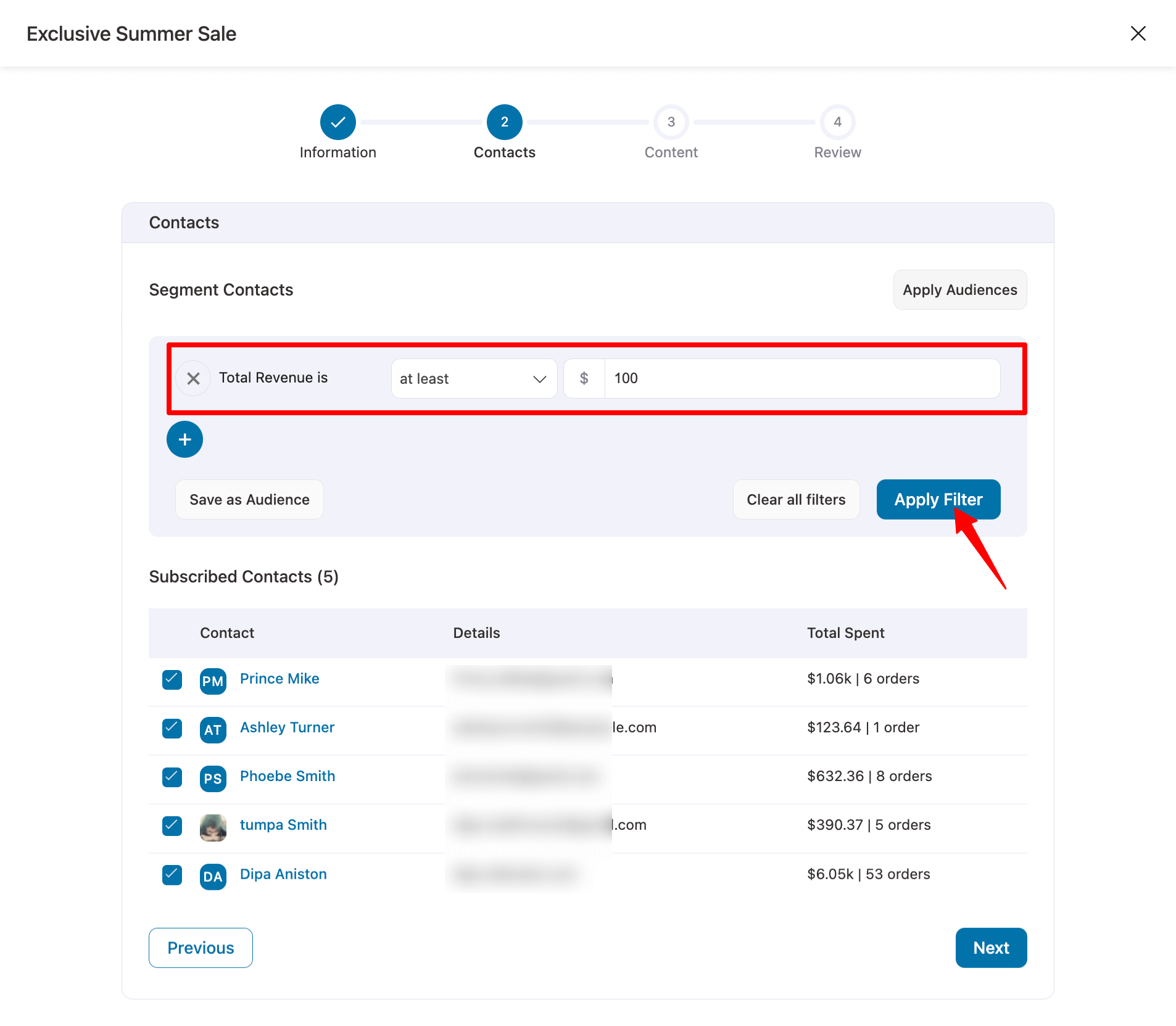1176x1026 pixels.
Task: Uncheck Prince Mike contact
Action: click(172, 679)
